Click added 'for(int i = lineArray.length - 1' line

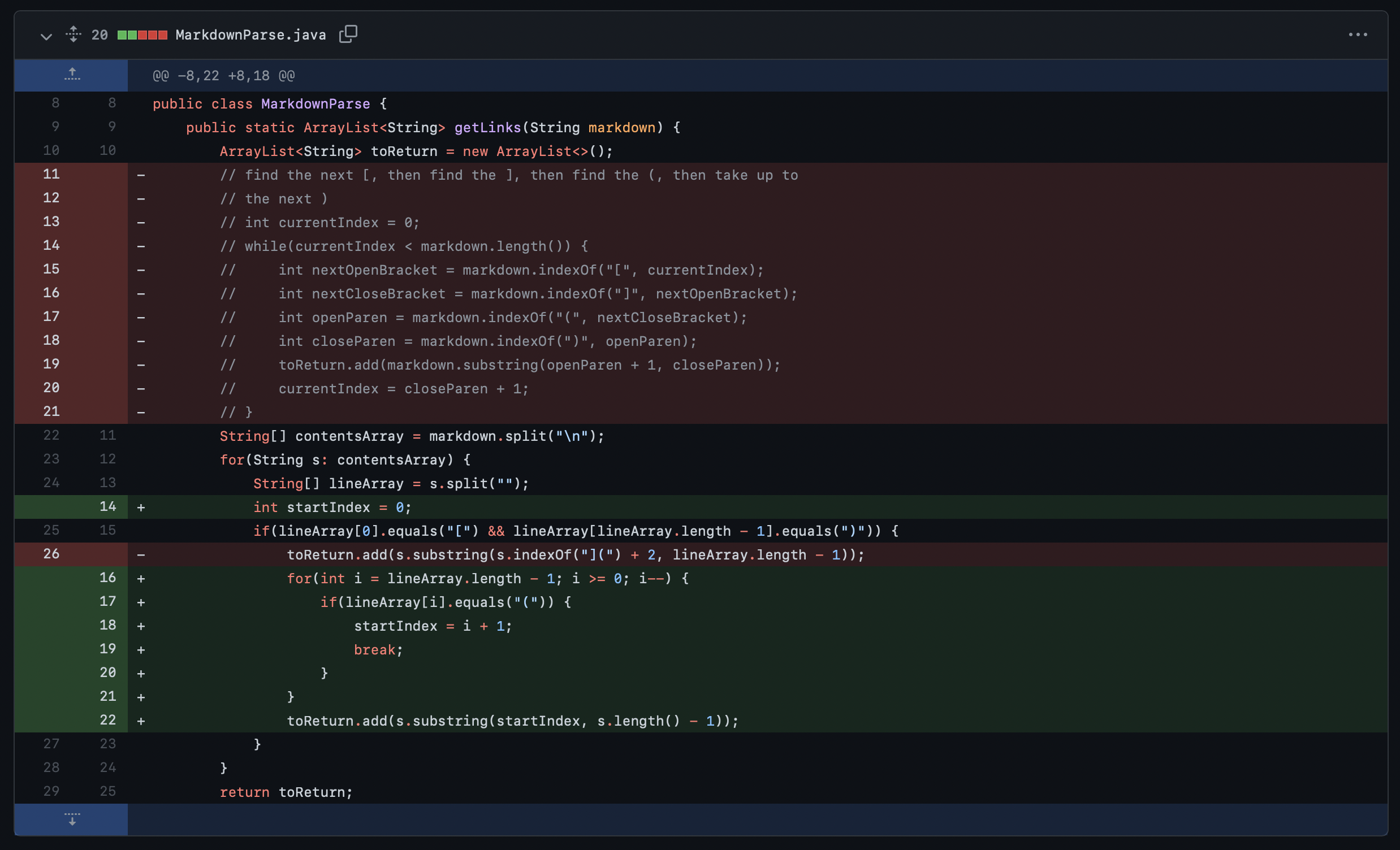(x=487, y=579)
